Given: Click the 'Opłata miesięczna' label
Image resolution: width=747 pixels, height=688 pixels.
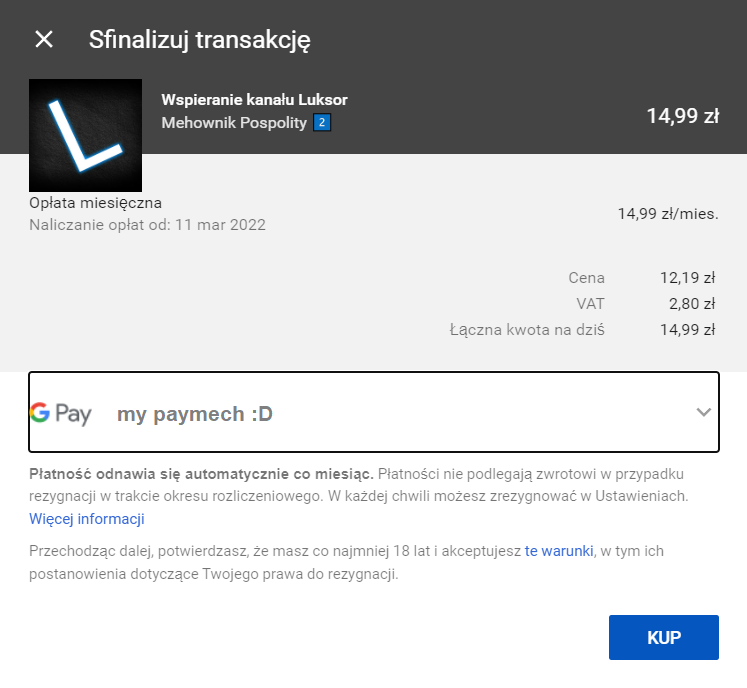Looking at the screenshot, I should (95, 203).
